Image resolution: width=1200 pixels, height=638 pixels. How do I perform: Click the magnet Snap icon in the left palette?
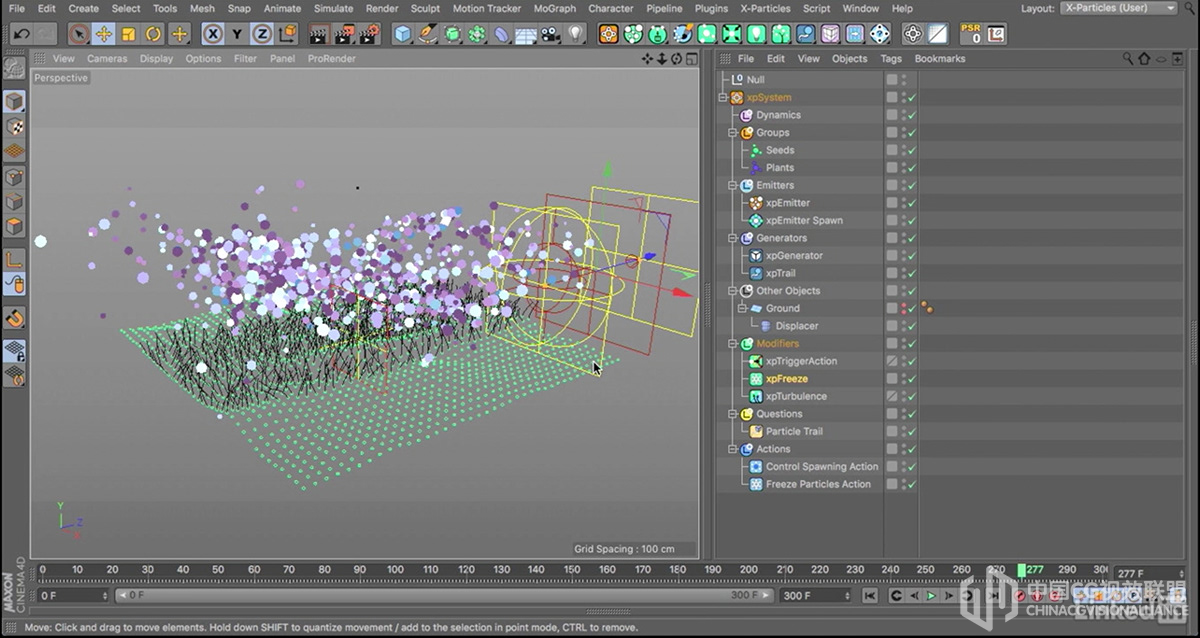[x=15, y=319]
